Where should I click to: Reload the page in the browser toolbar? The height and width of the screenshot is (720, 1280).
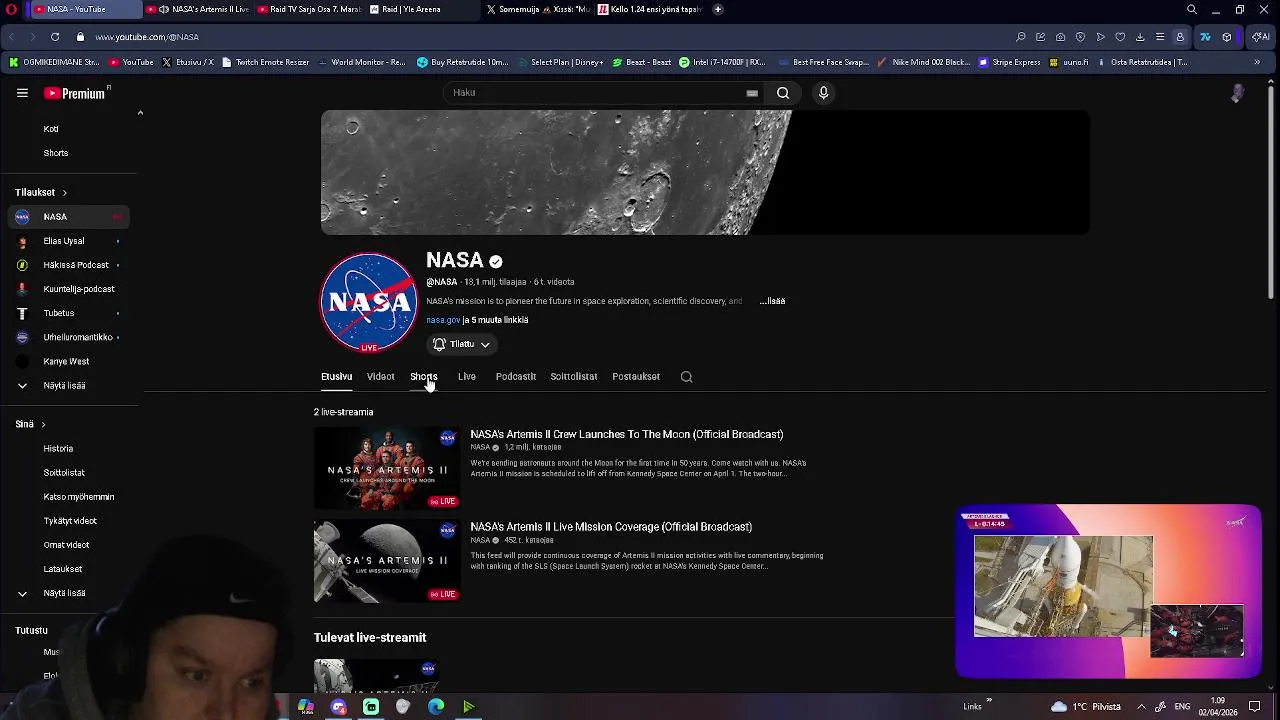click(55, 37)
